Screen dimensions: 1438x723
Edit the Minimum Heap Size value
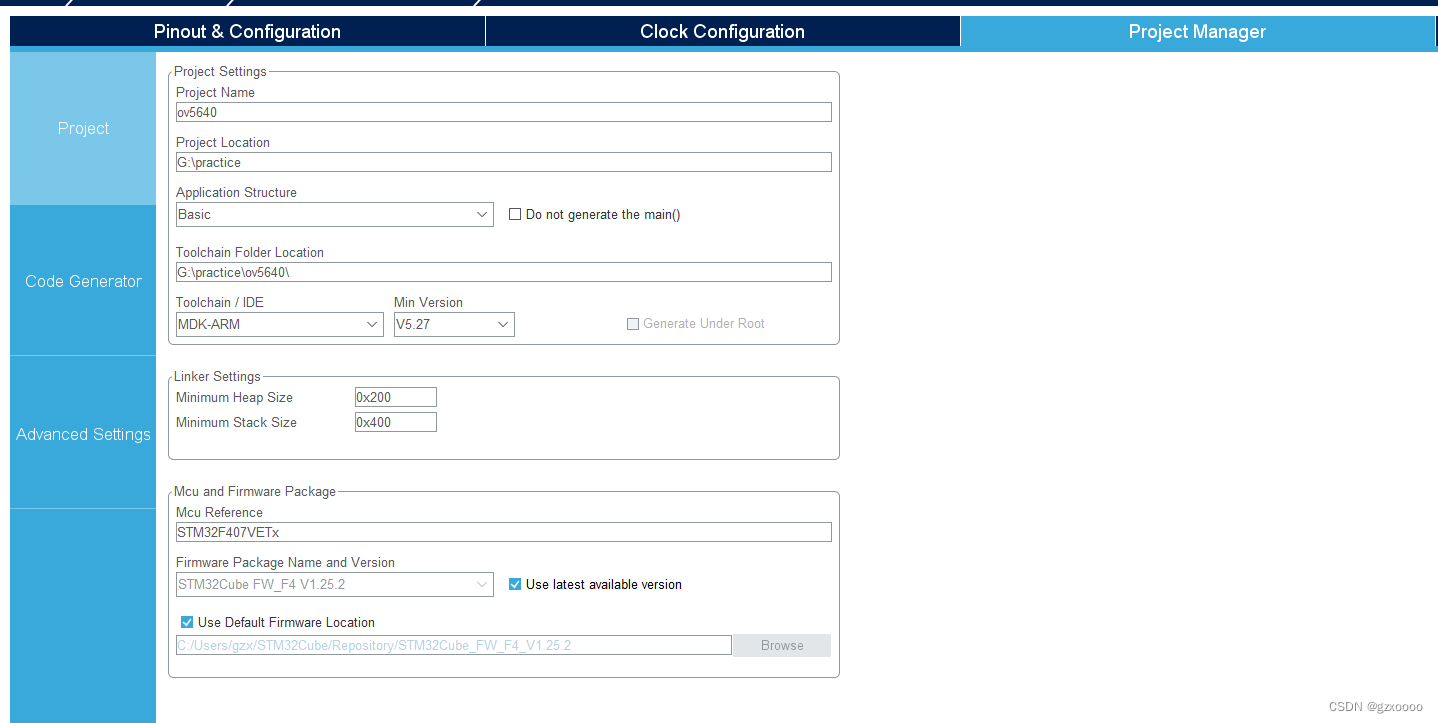(x=395, y=397)
